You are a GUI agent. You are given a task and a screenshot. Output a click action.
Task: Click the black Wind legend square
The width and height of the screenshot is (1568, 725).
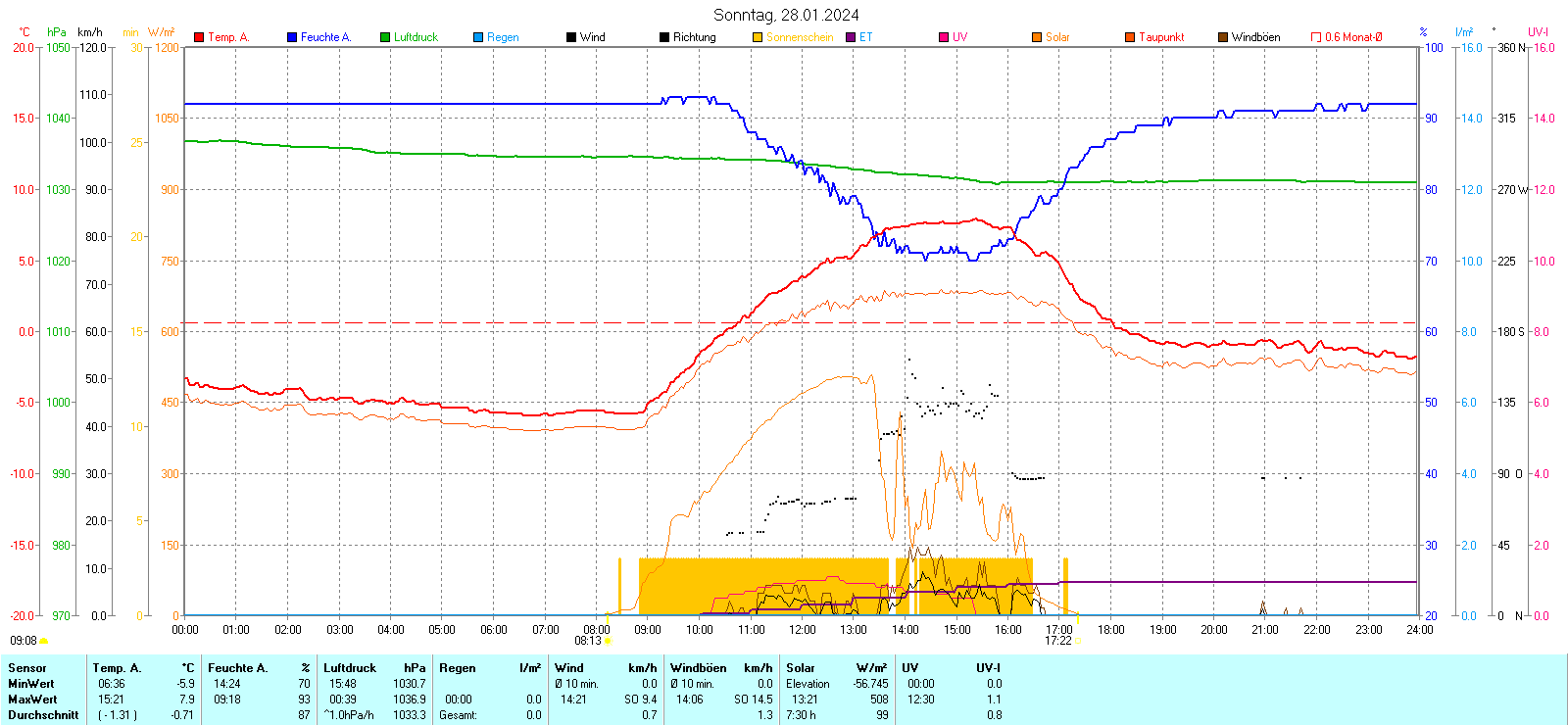[x=571, y=37]
